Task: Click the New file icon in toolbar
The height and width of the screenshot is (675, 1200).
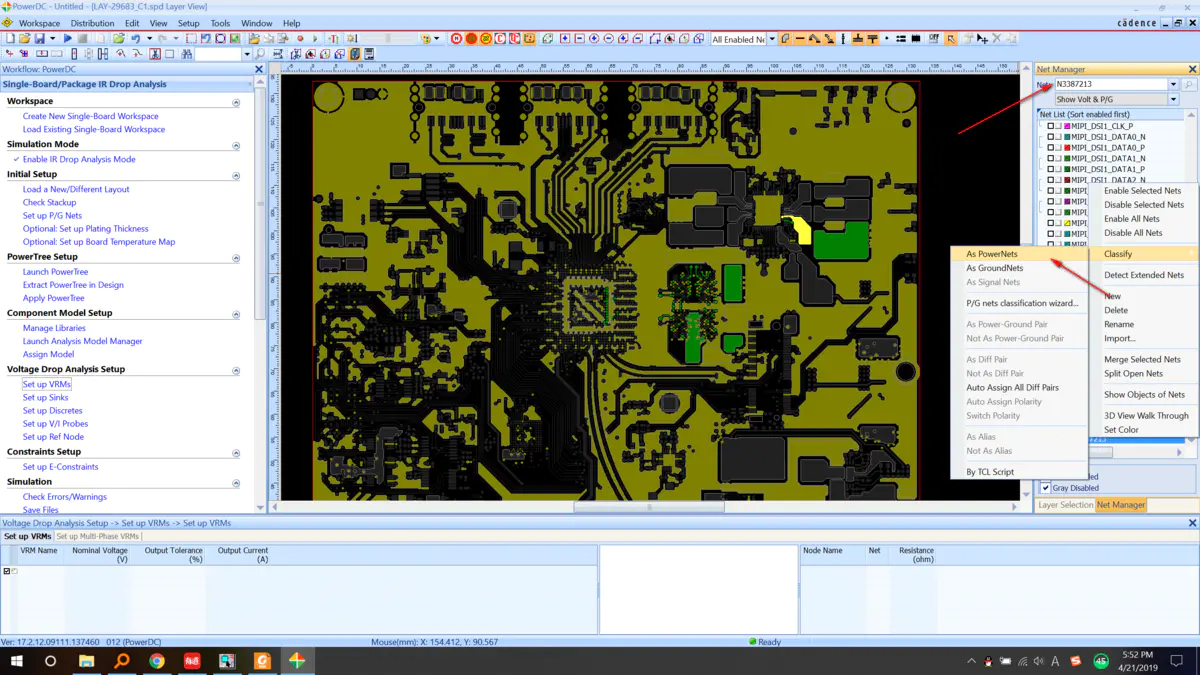Action: point(9,38)
